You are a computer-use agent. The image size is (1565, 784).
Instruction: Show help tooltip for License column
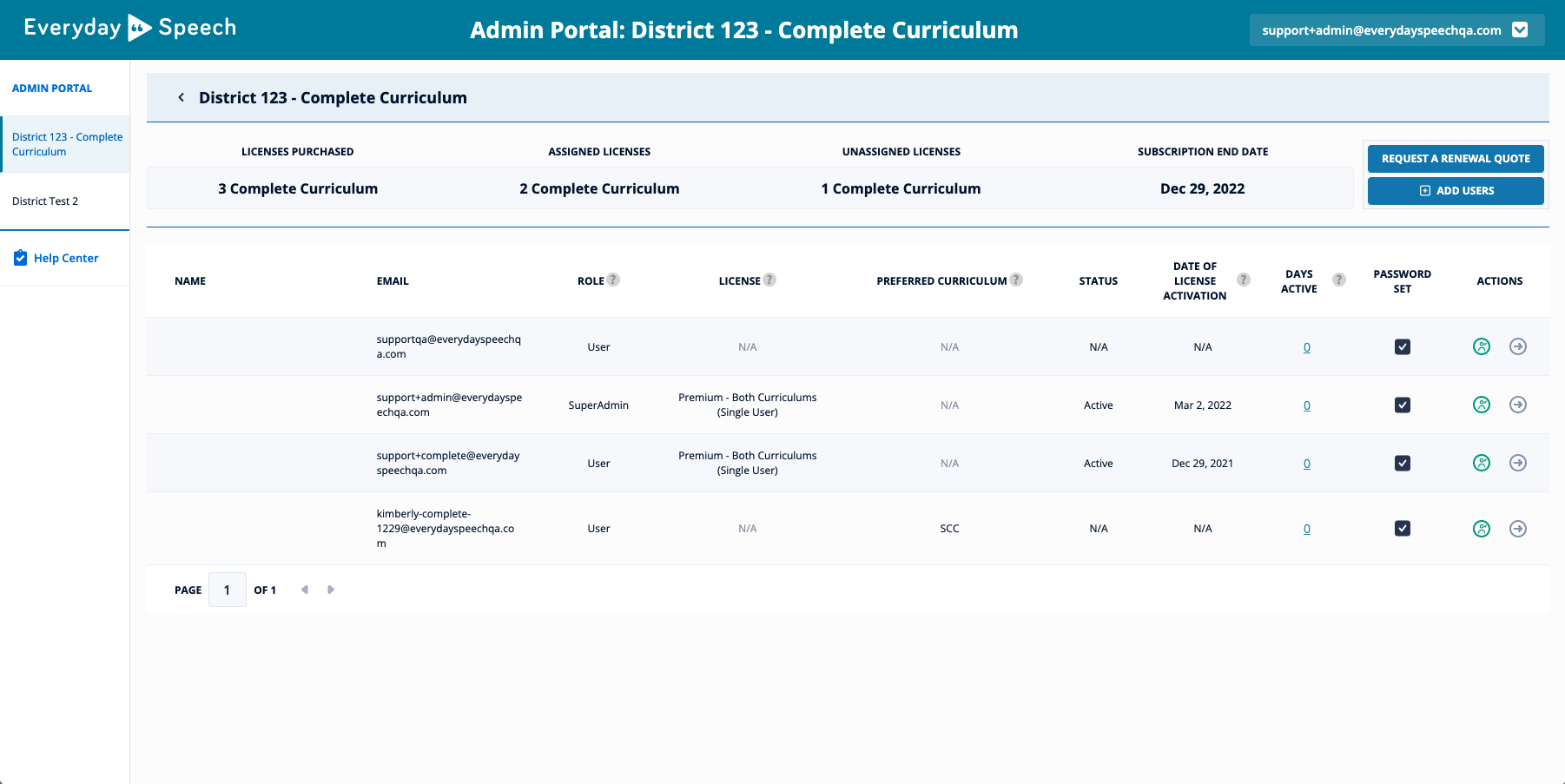(x=769, y=280)
